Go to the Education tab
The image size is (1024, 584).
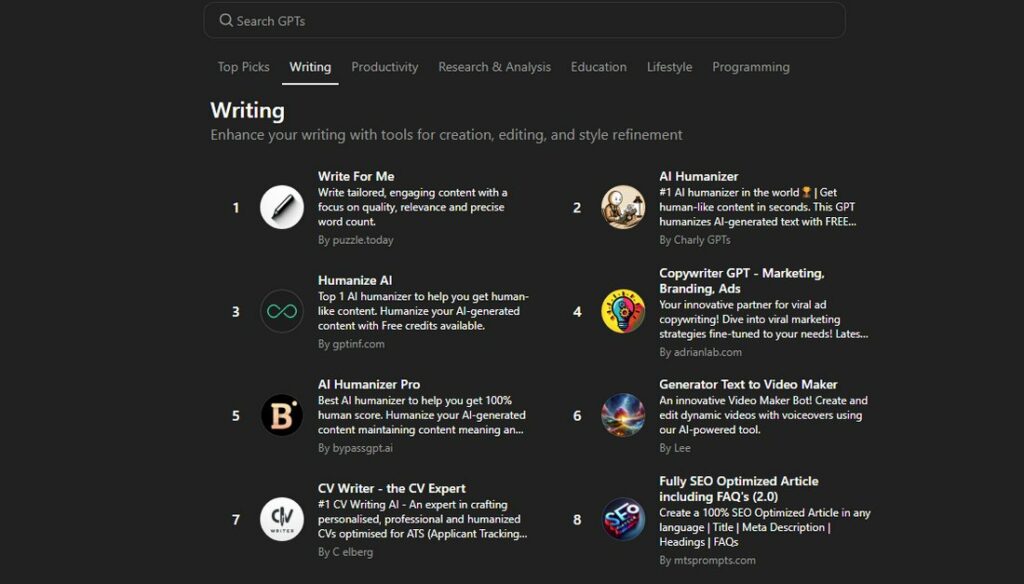coord(599,67)
